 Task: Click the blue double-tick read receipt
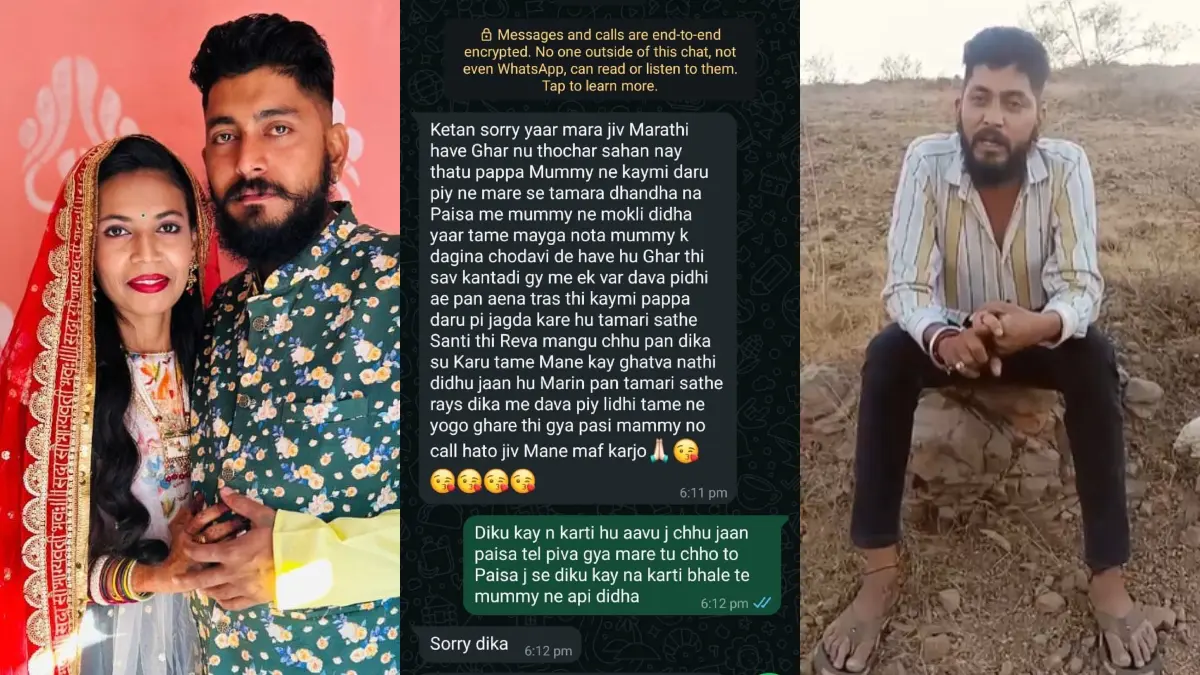coord(762,603)
